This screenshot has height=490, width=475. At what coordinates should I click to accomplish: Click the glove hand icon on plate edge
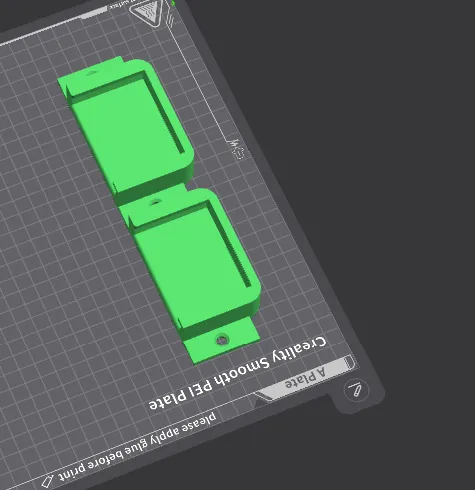tap(237, 149)
